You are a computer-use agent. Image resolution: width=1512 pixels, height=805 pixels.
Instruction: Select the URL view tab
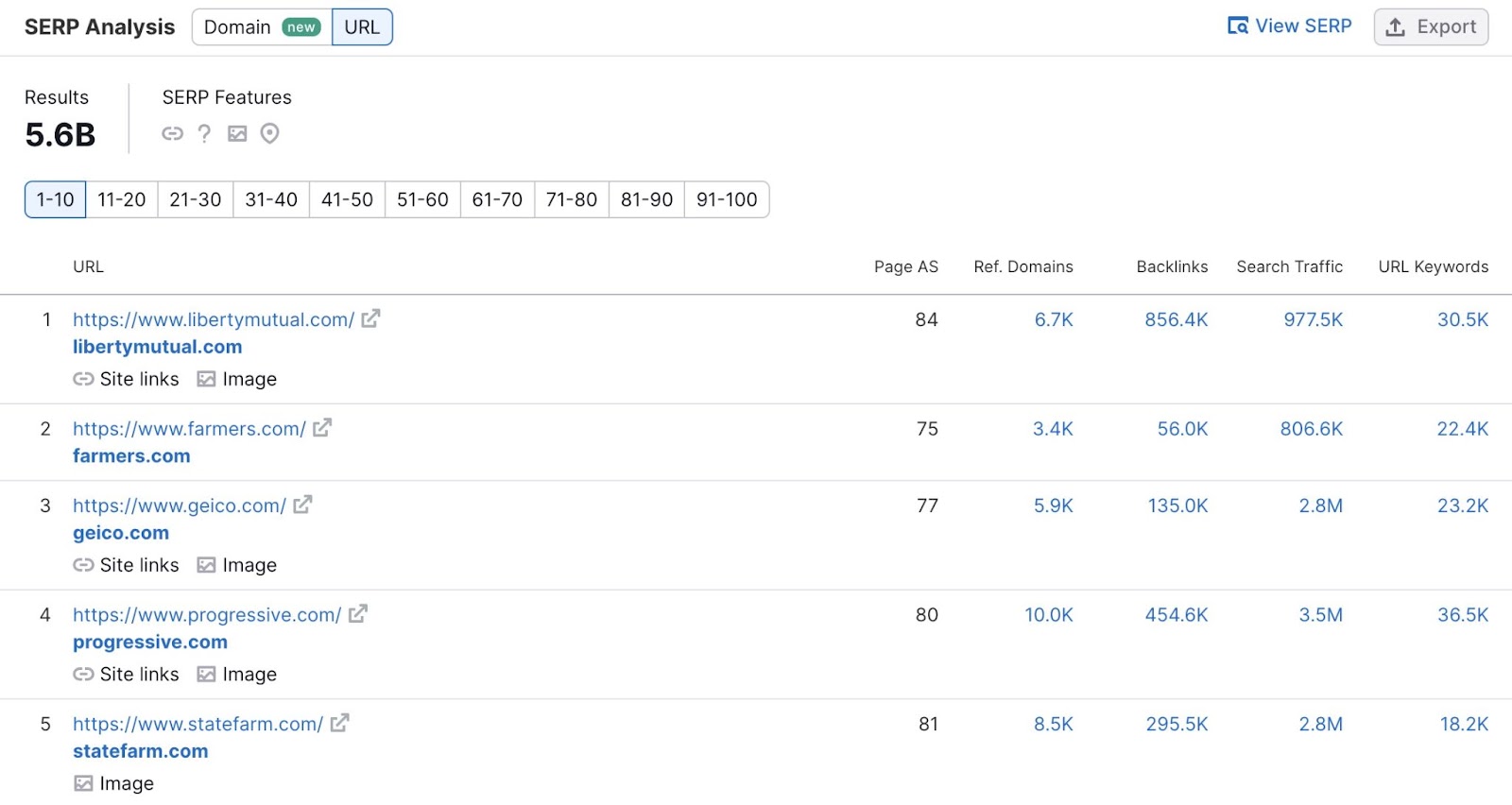coord(362,26)
